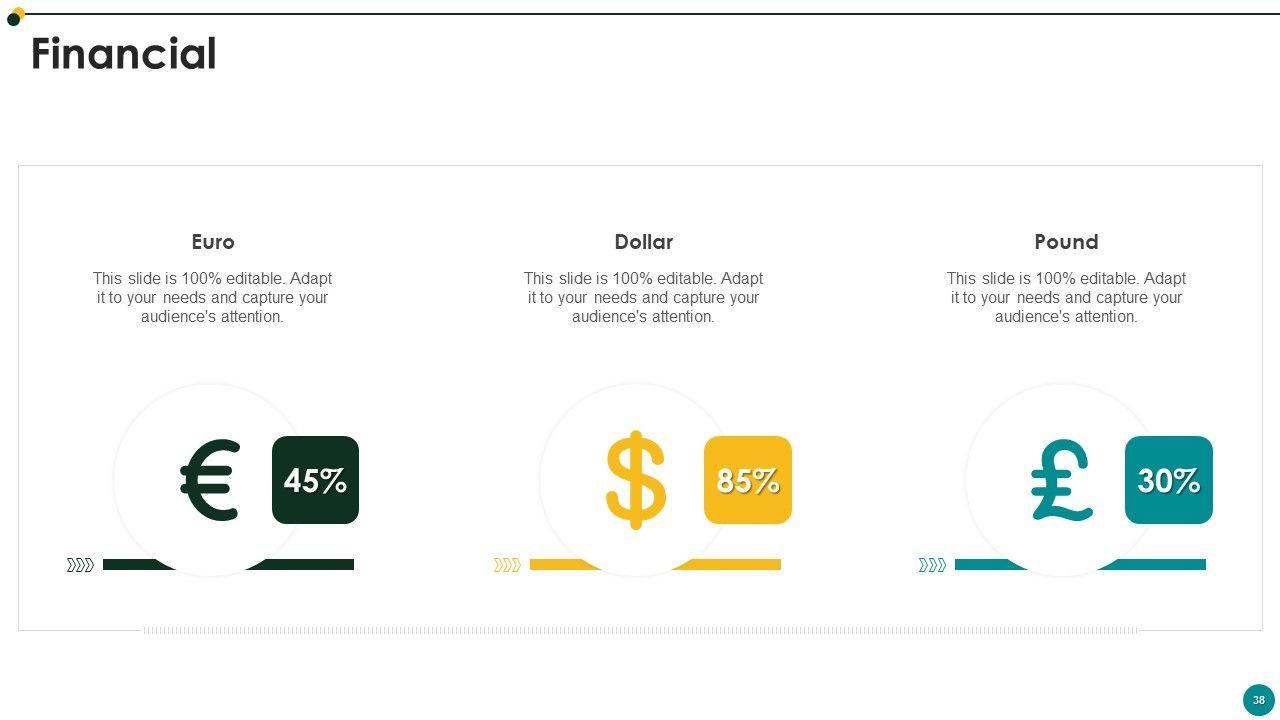Click the Euro currency symbol icon
The image size is (1280, 720).
(x=211, y=480)
